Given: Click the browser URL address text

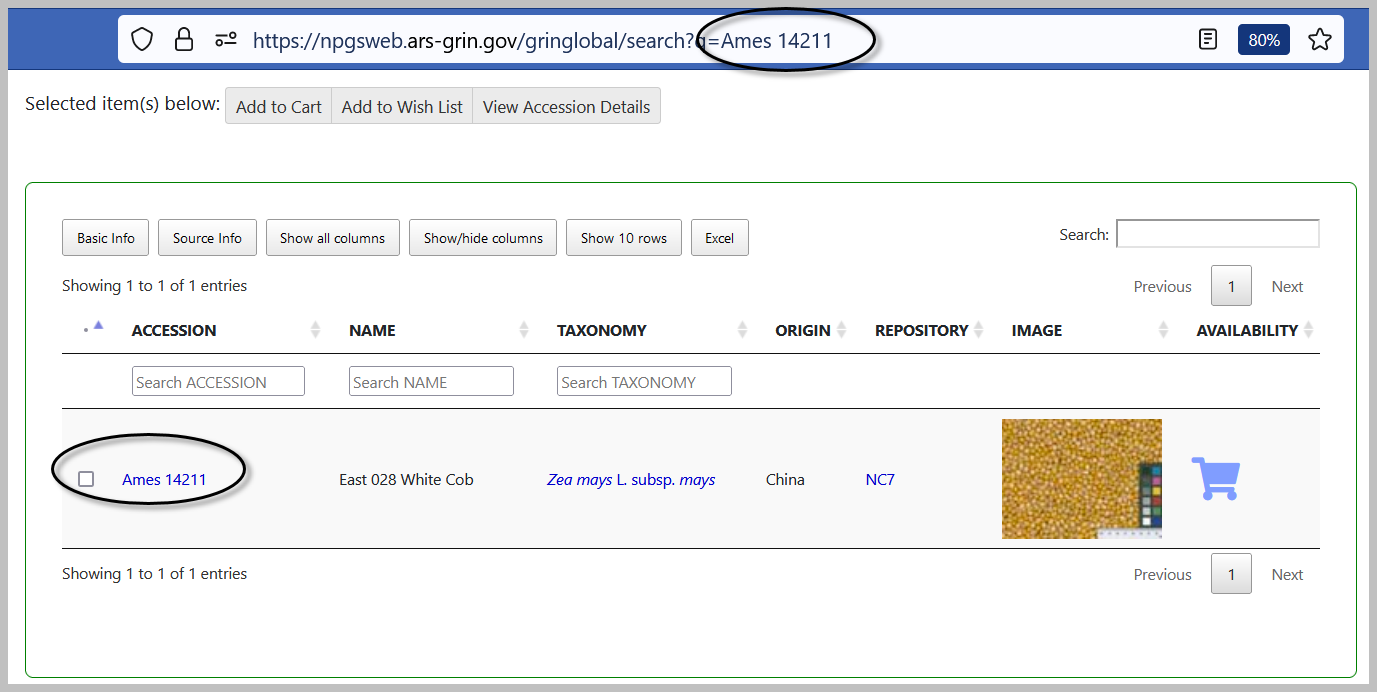Looking at the screenshot, I should [542, 40].
